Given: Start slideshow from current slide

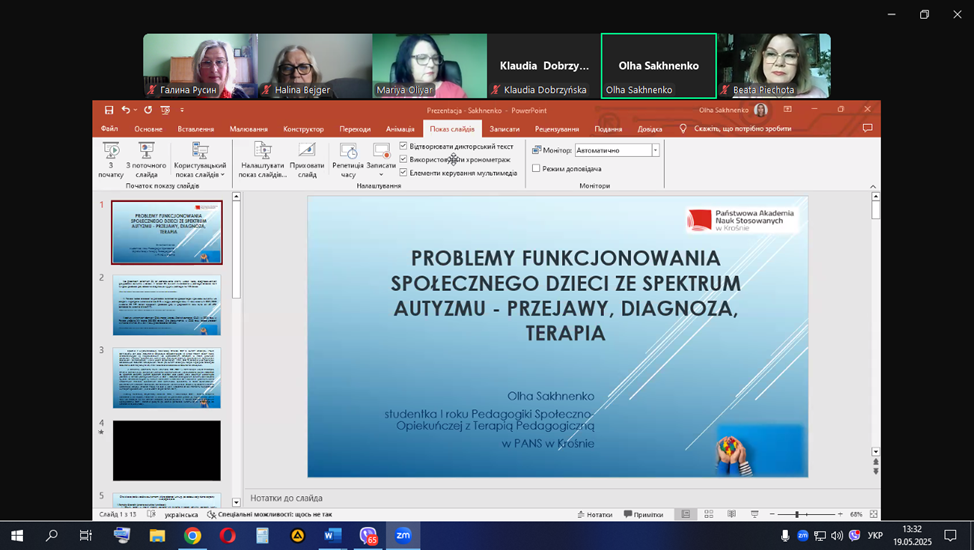Looking at the screenshot, I should pyautogui.click(x=146, y=152).
